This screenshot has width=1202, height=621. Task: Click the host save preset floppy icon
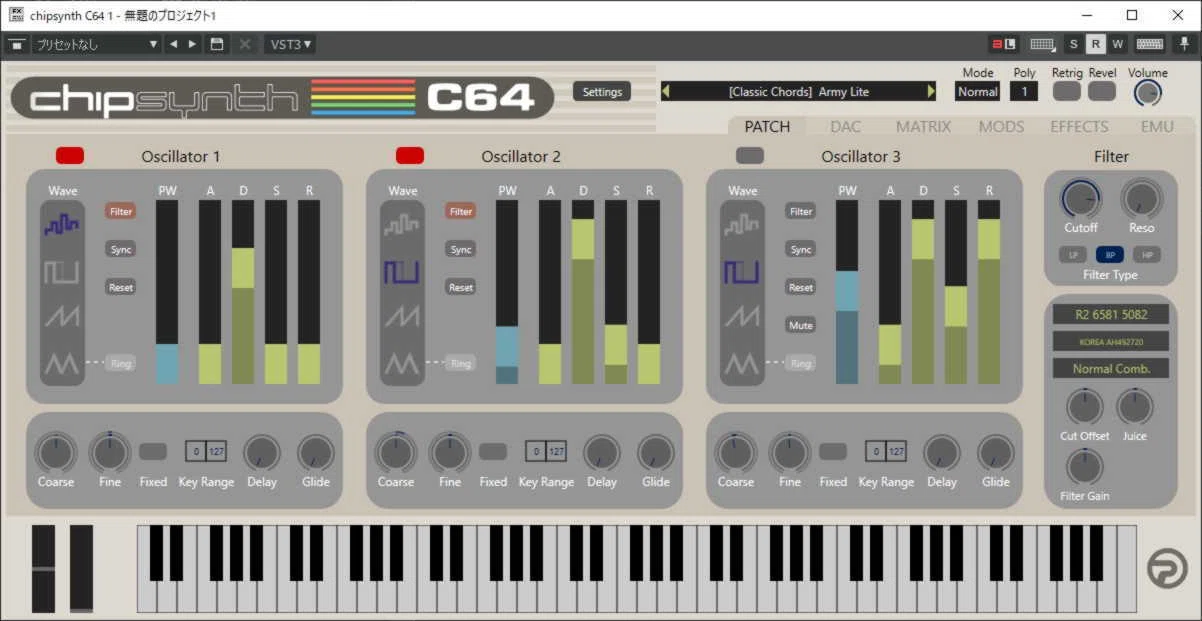(217, 44)
